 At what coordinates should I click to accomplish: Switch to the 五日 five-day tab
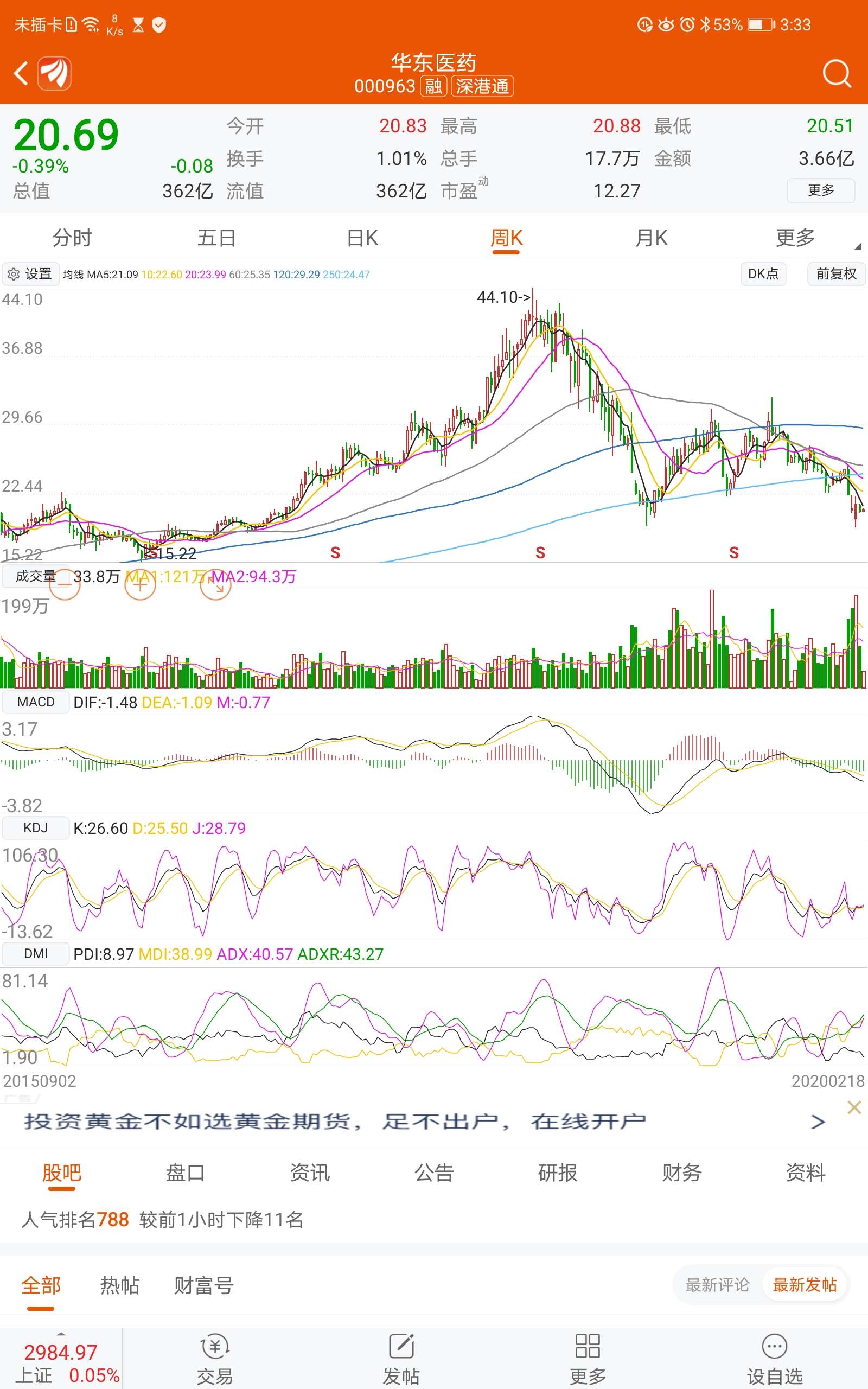217,238
